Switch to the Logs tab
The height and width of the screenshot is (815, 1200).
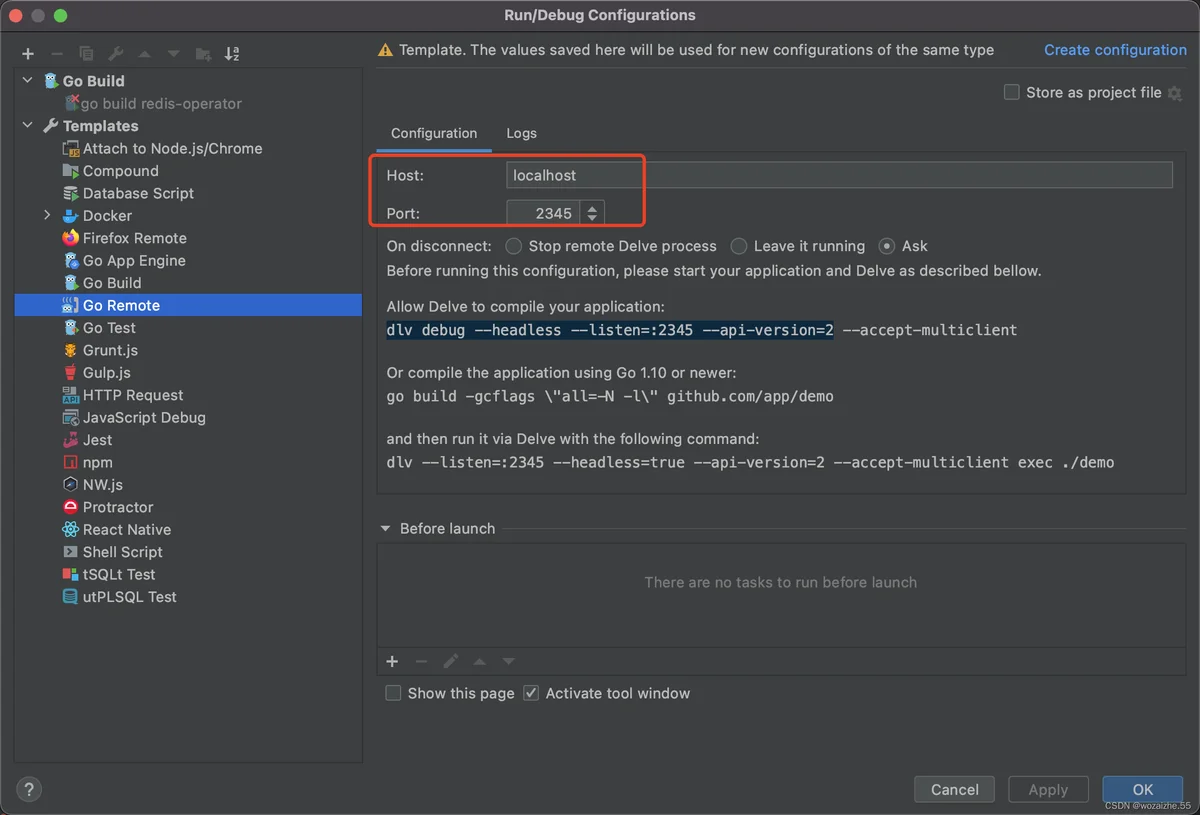click(x=521, y=133)
